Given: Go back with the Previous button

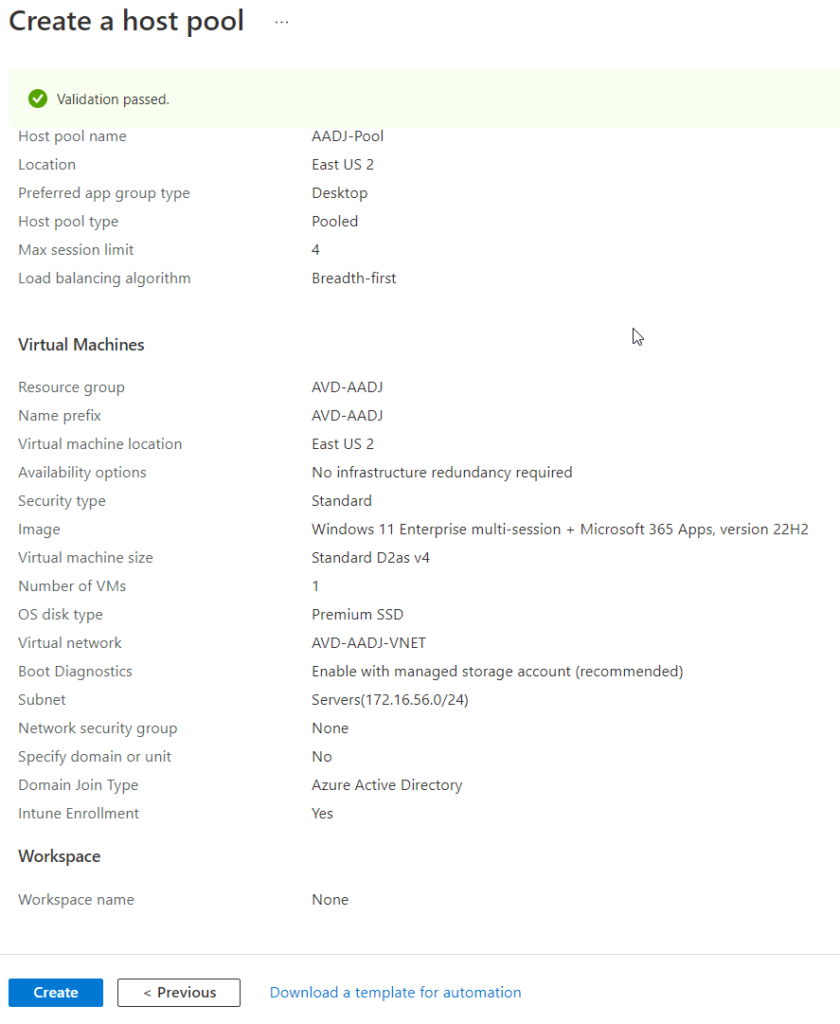Looking at the screenshot, I should [x=179, y=992].
